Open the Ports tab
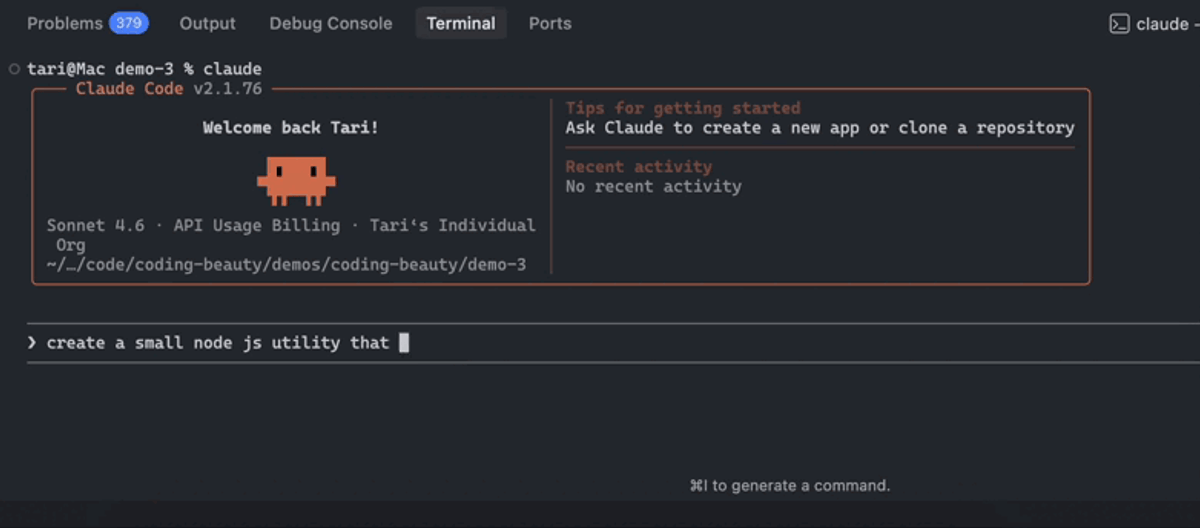Viewport: 1200px width, 528px height. pos(550,23)
